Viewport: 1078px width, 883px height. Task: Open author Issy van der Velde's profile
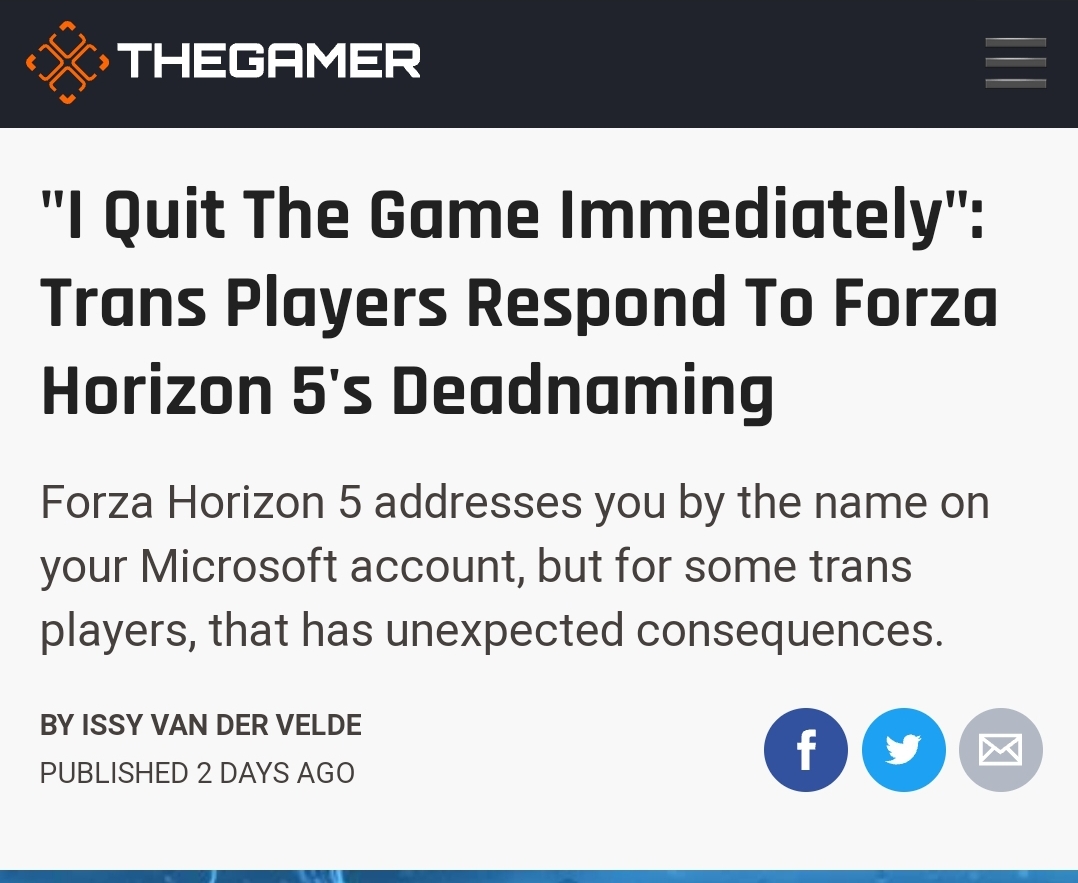pos(221,725)
